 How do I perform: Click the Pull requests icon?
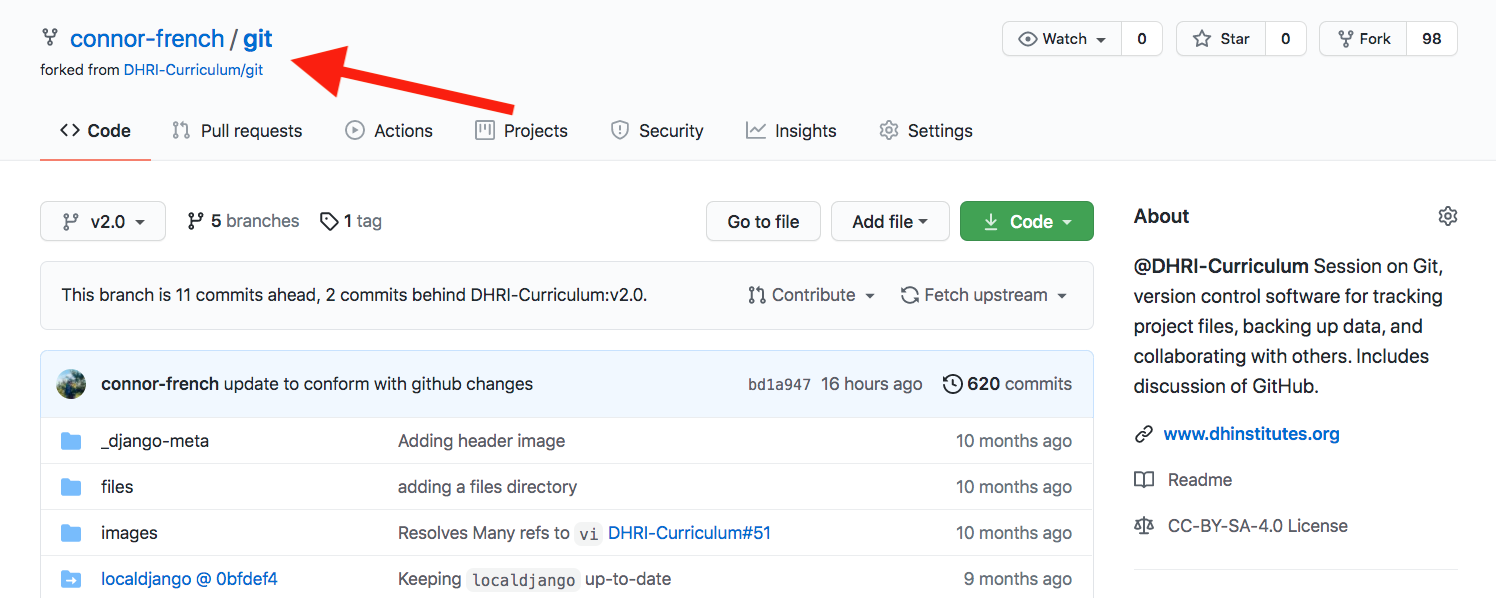181,130
